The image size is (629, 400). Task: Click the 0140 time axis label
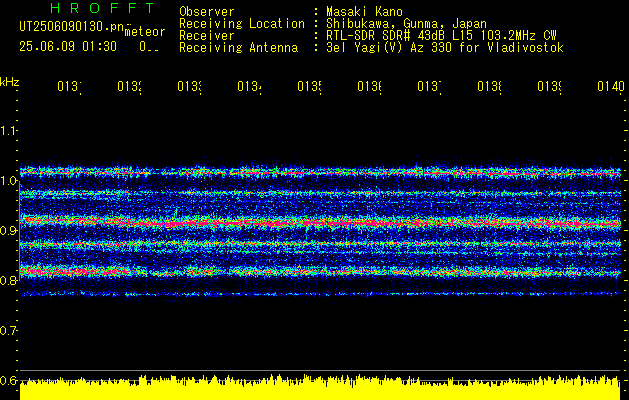(611, 86)
